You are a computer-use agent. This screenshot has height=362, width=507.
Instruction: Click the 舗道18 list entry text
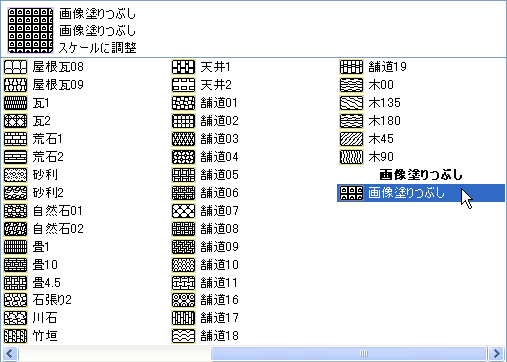219,336
